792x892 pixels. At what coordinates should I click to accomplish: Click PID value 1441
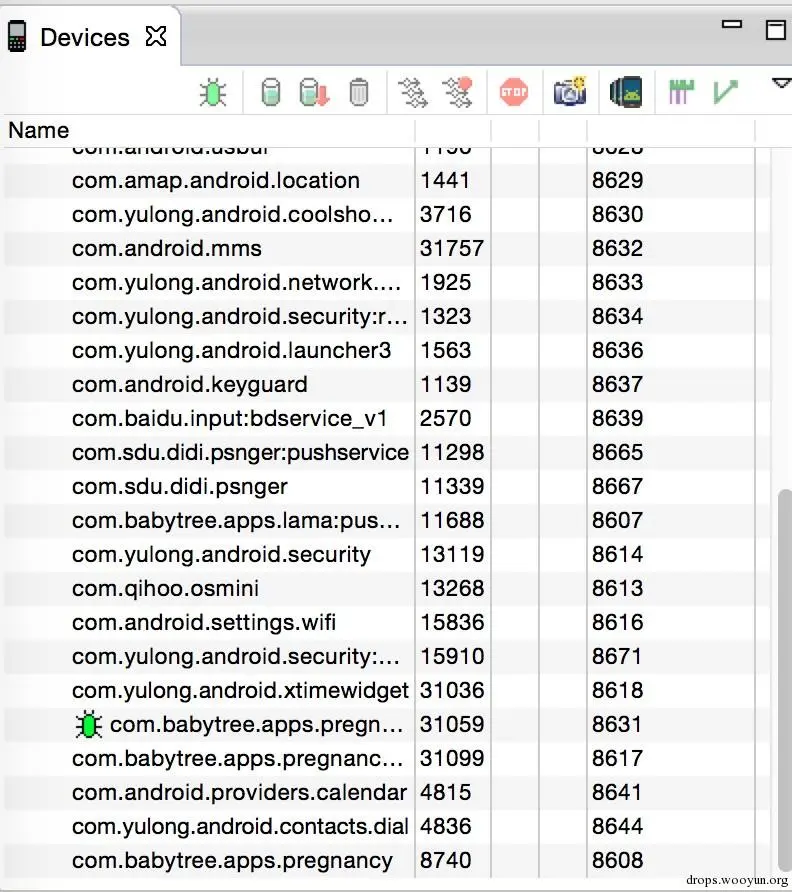[445, 181]
